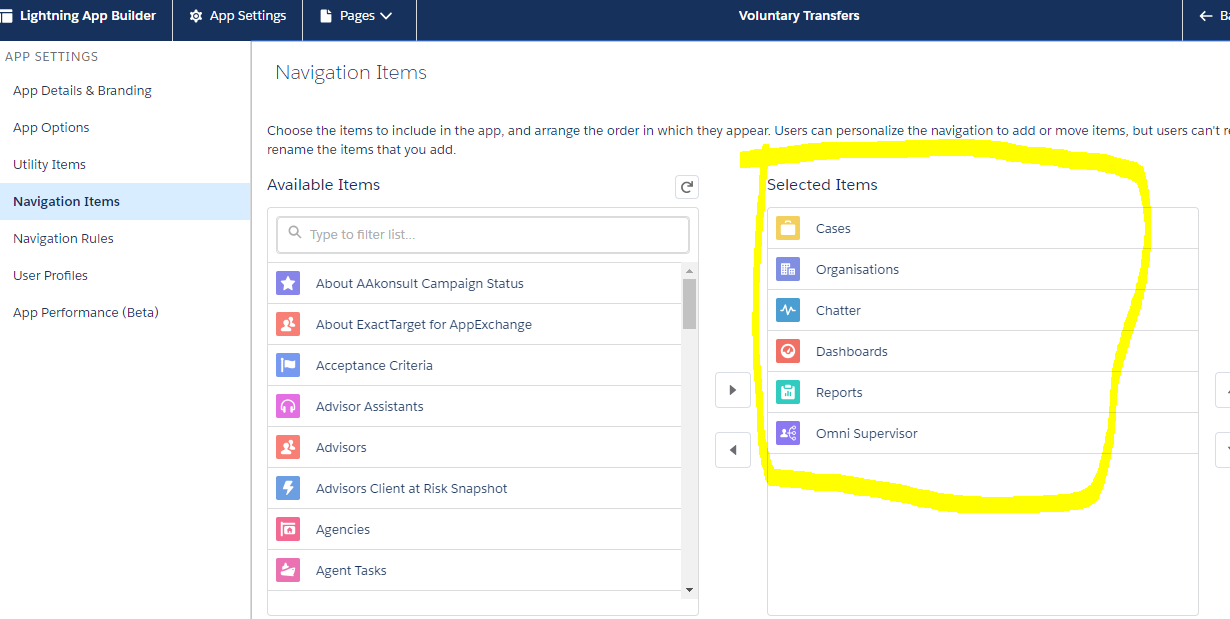This screenshot has width=1230, height=619.
Task: Remove item using left arrow button
Action: pos(732,450)
